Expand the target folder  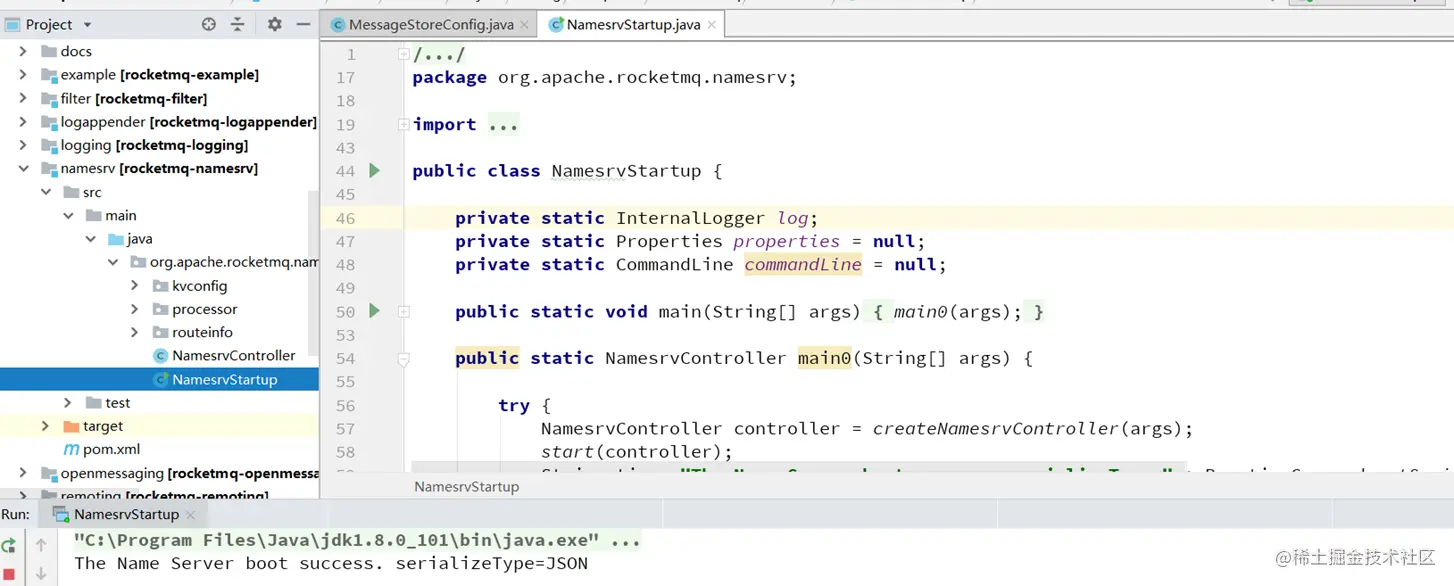click(46, 426)
